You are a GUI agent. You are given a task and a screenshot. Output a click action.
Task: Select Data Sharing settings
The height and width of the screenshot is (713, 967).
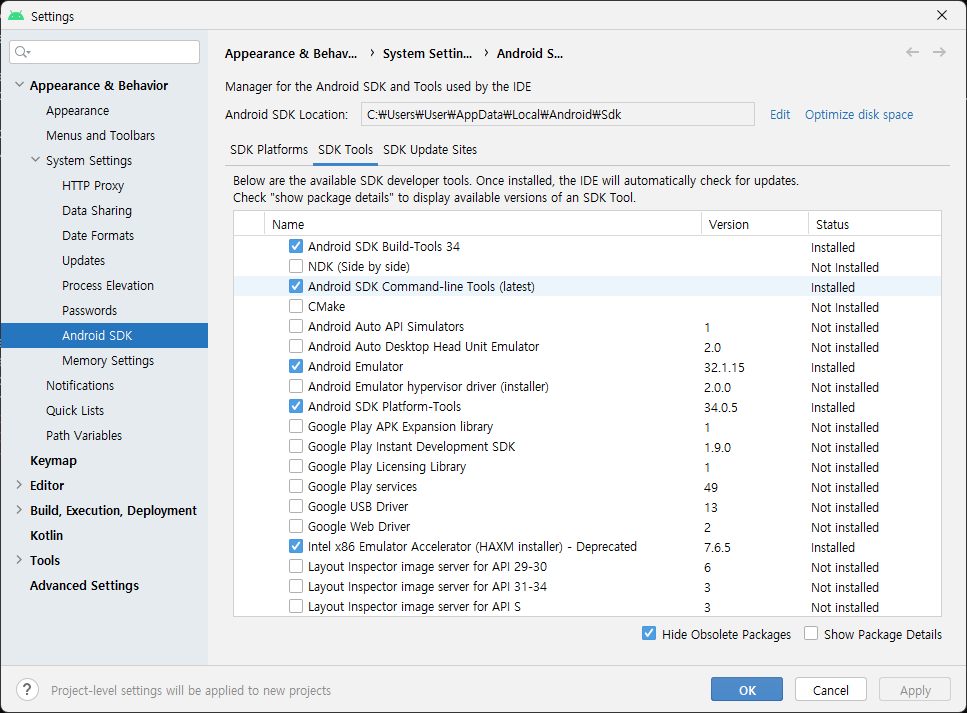pyautogui.click(x=97, y=210)
